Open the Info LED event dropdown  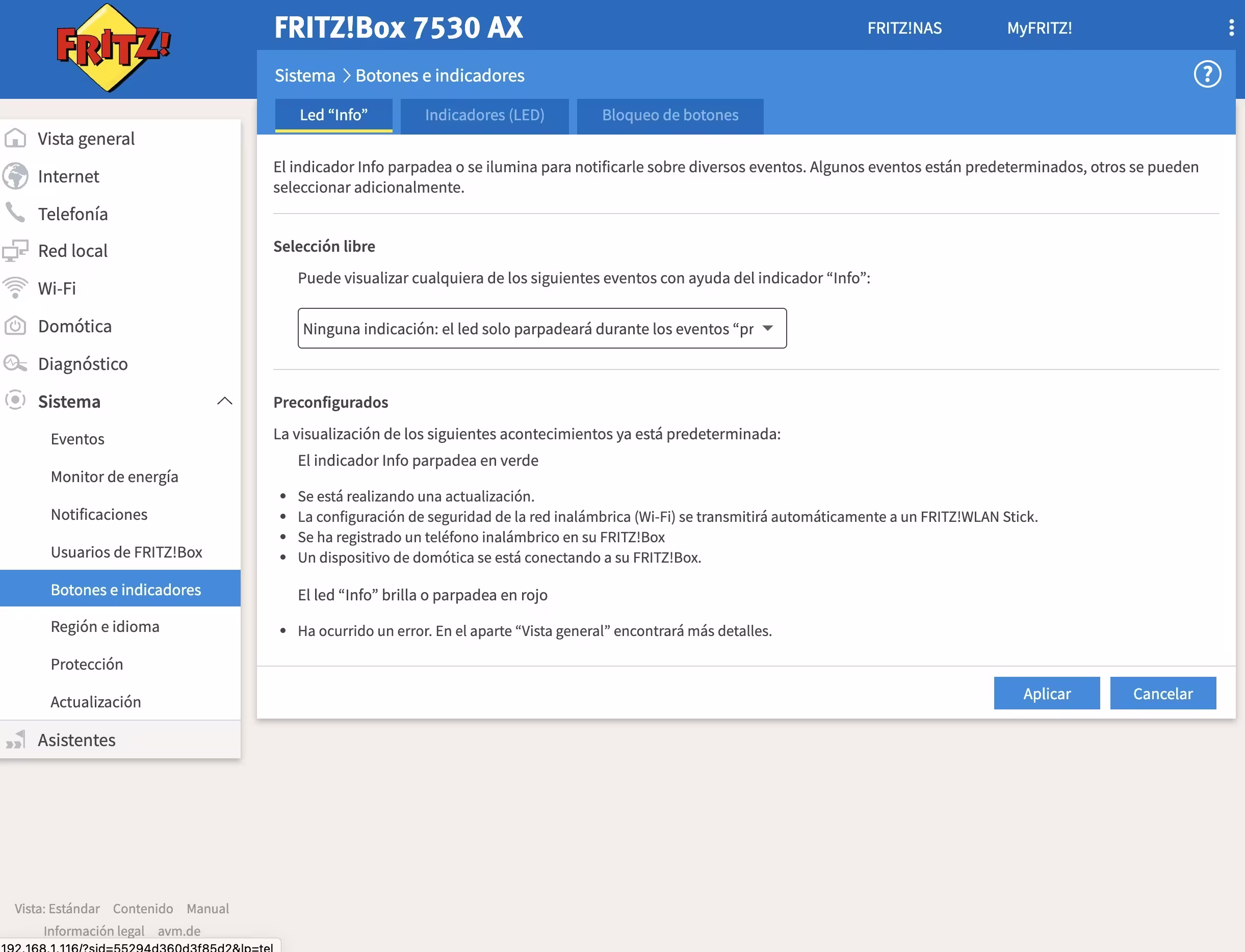click(542, 328)
